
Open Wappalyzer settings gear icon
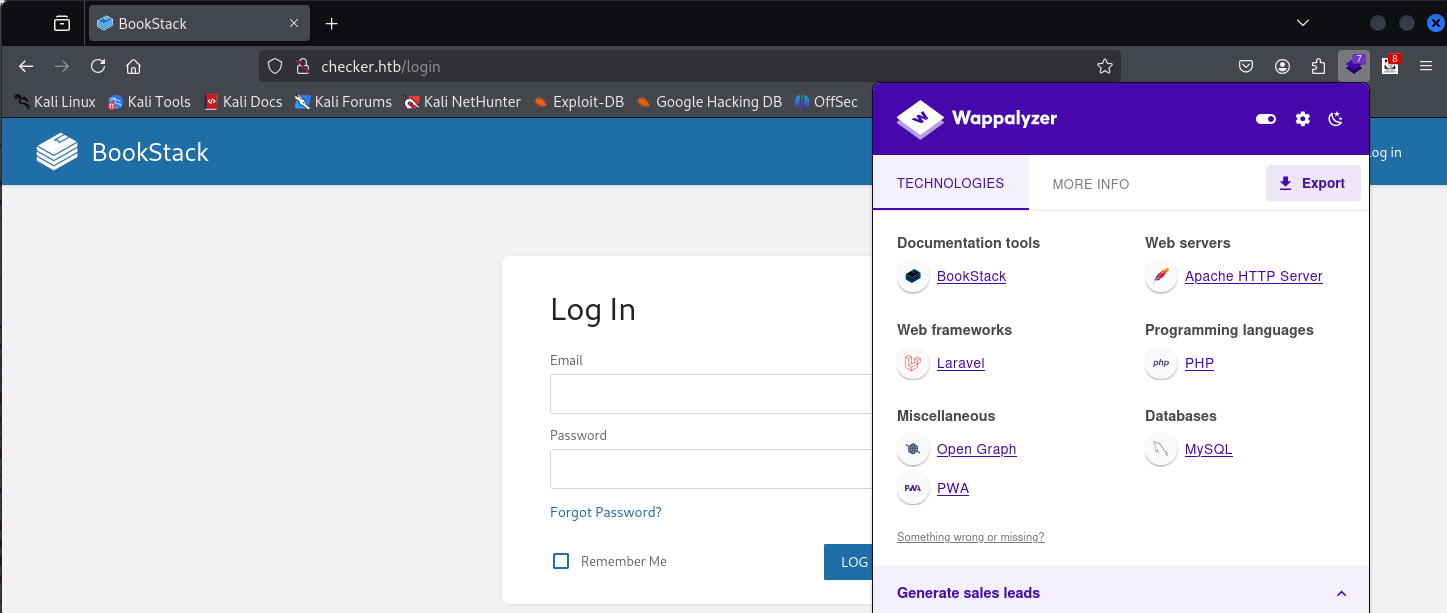[1302, 119]
